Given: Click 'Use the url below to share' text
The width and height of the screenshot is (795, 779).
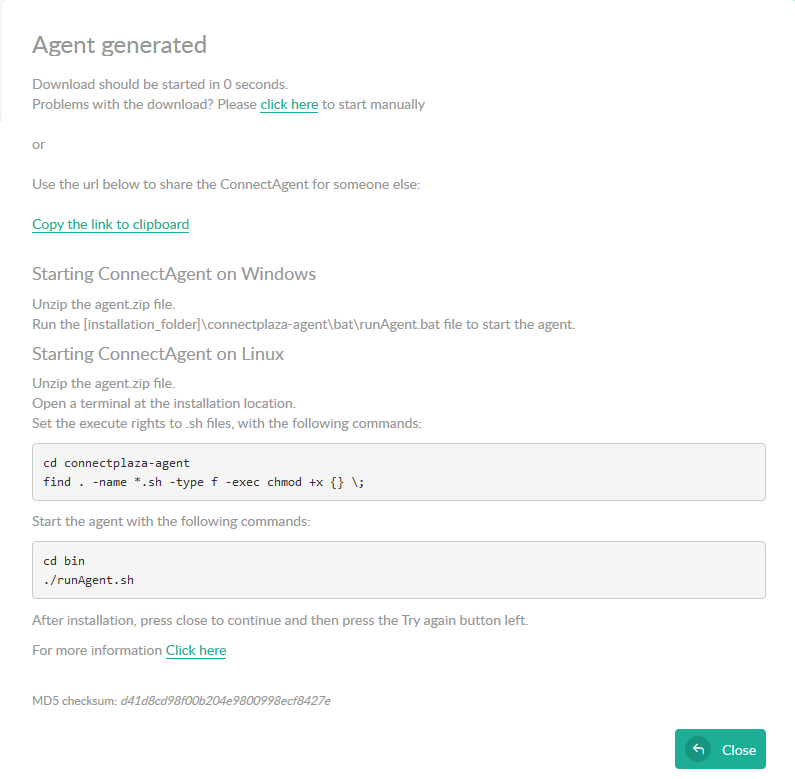Looking at the screenshot, I should [x=226, y=184].
